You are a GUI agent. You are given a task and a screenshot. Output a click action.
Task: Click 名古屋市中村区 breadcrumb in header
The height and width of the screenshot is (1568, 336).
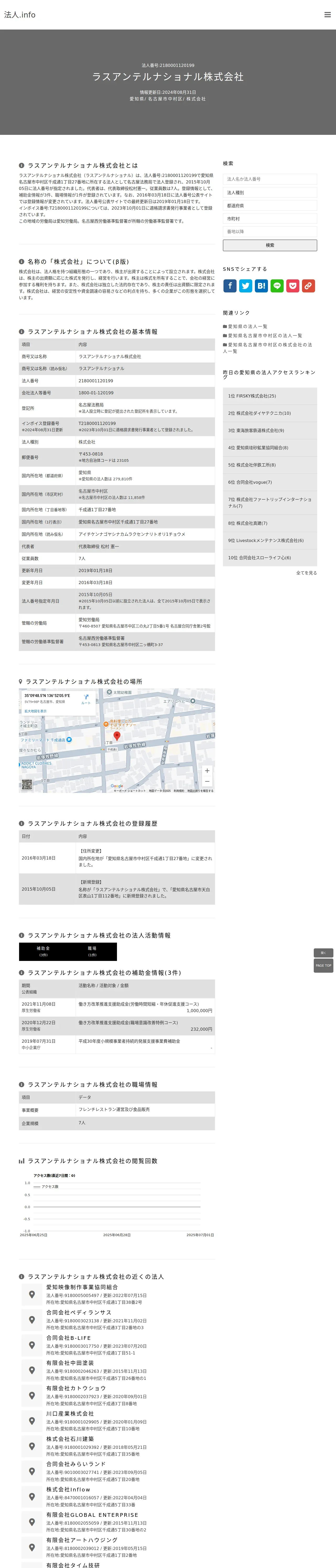[165, 99]
